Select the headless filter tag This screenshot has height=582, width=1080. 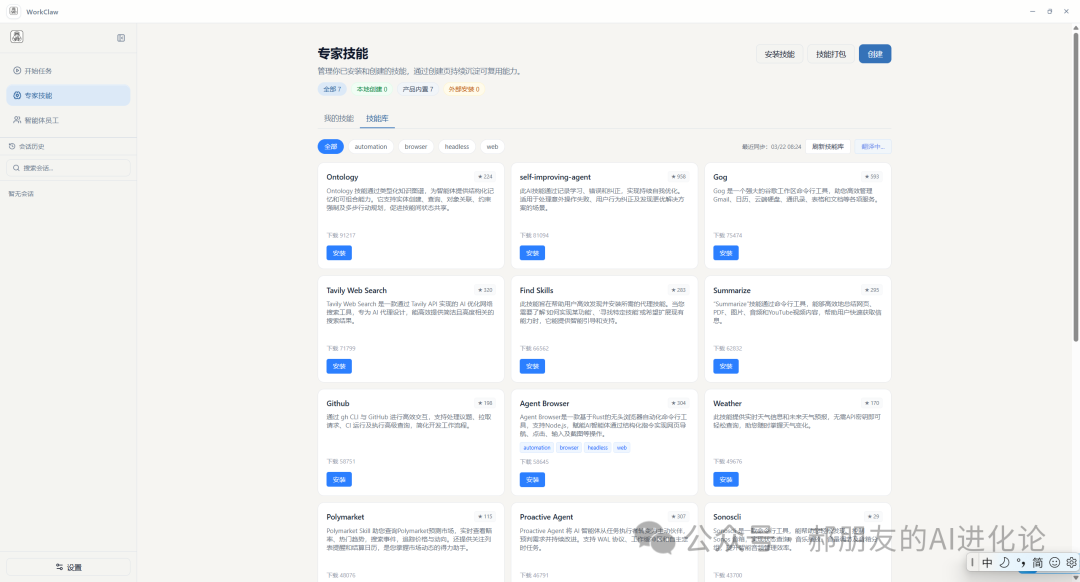(x=457, y=147)
